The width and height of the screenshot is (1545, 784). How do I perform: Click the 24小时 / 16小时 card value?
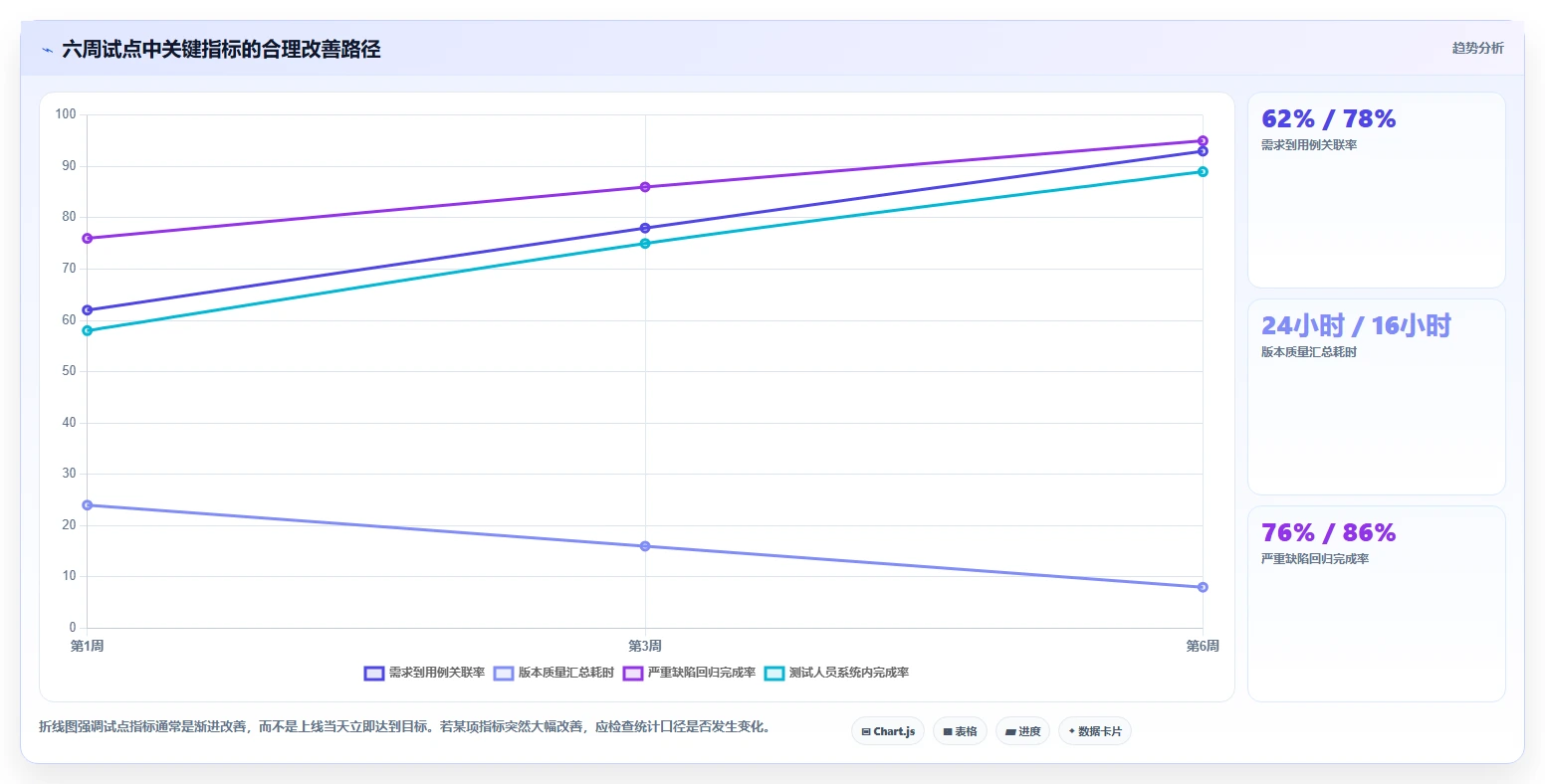pos(1356,326)
